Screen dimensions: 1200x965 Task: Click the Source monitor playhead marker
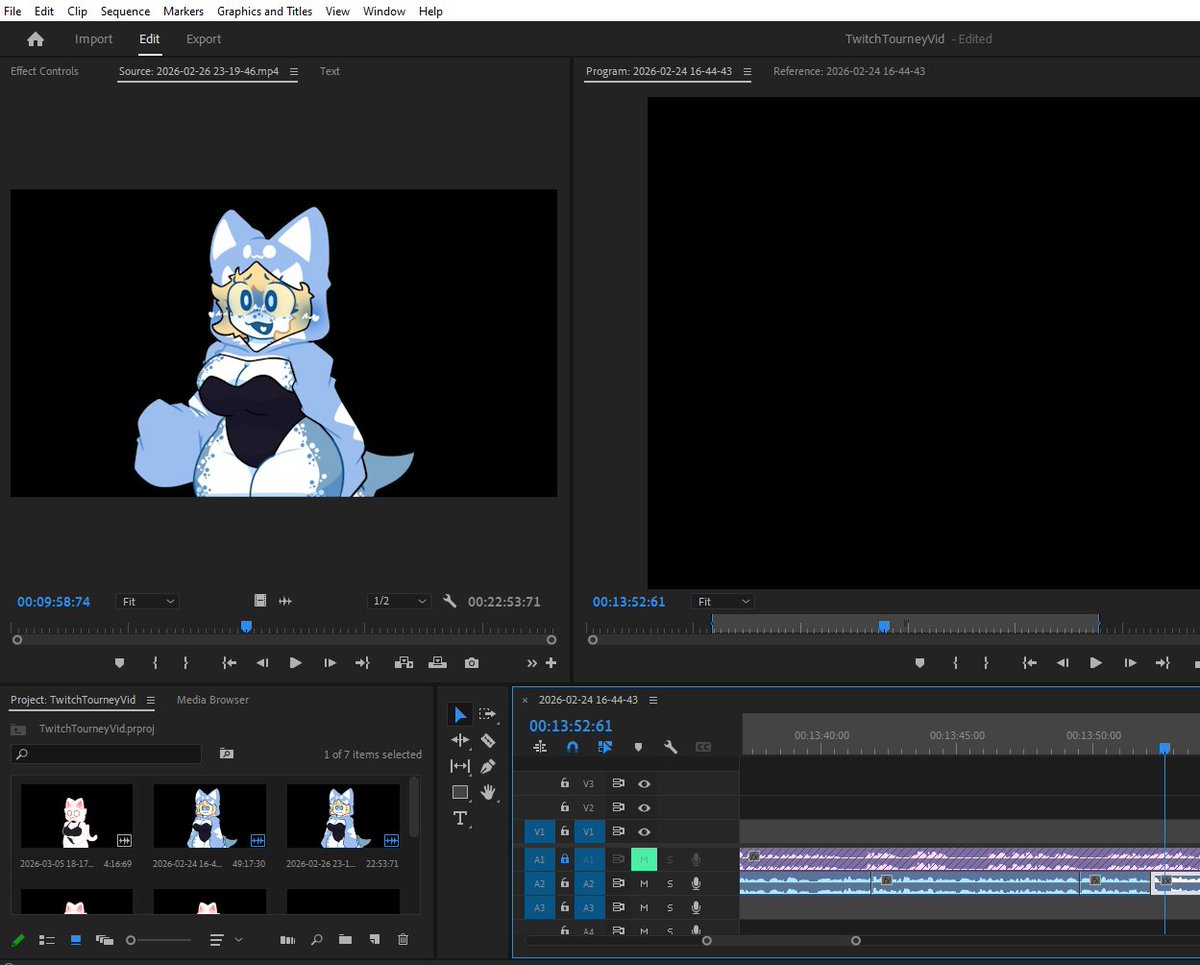click(x=246, y=626)
